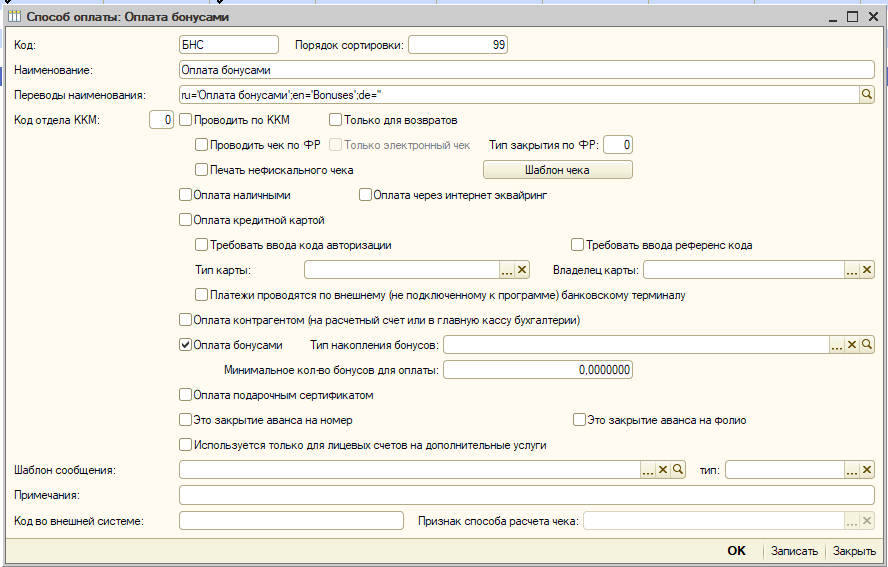888x567 pixels.
Task: Clear the Владелец карты field
Action: pos(866,270)
